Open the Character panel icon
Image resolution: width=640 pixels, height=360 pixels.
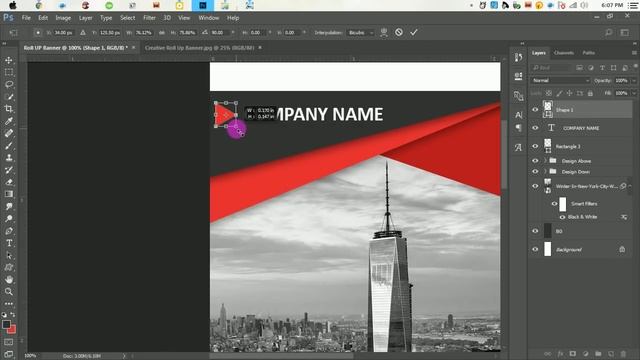click(x=518, y=115)
